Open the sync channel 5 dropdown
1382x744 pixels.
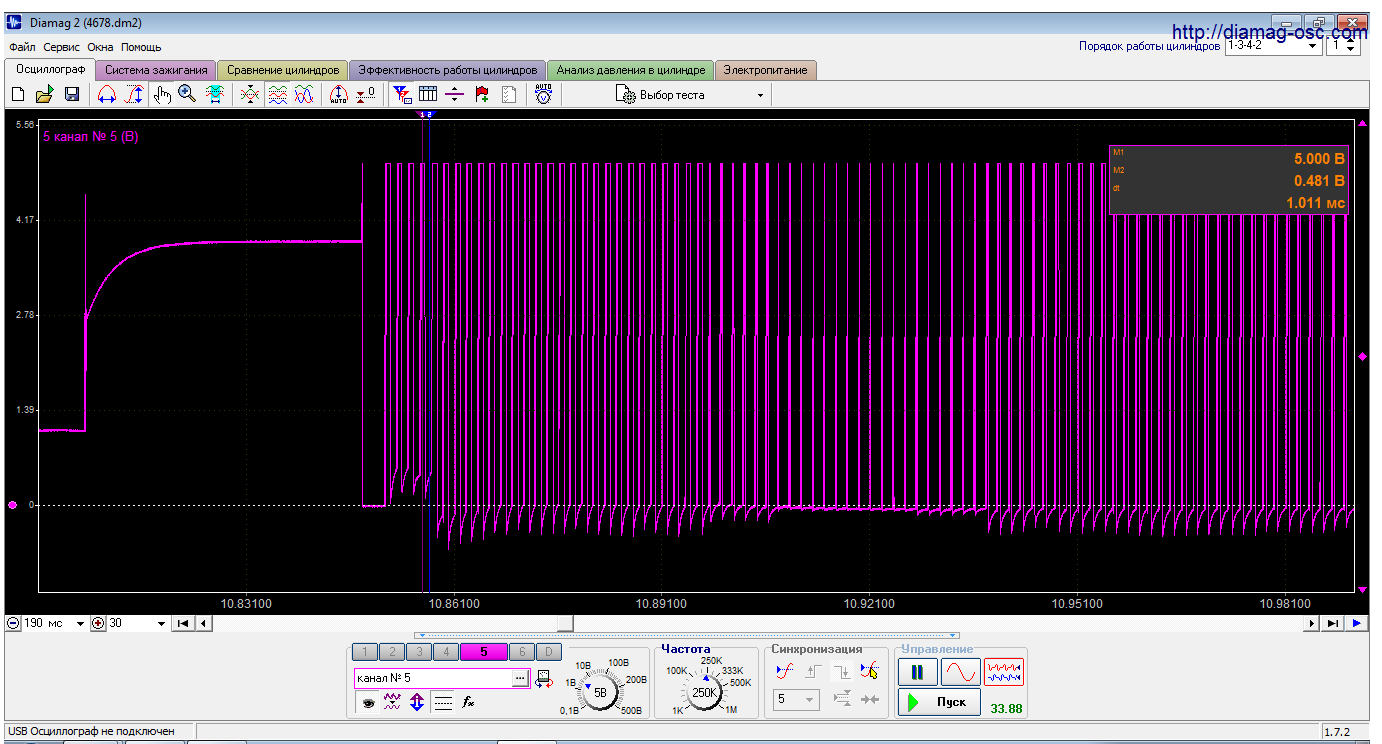point(797,700)
